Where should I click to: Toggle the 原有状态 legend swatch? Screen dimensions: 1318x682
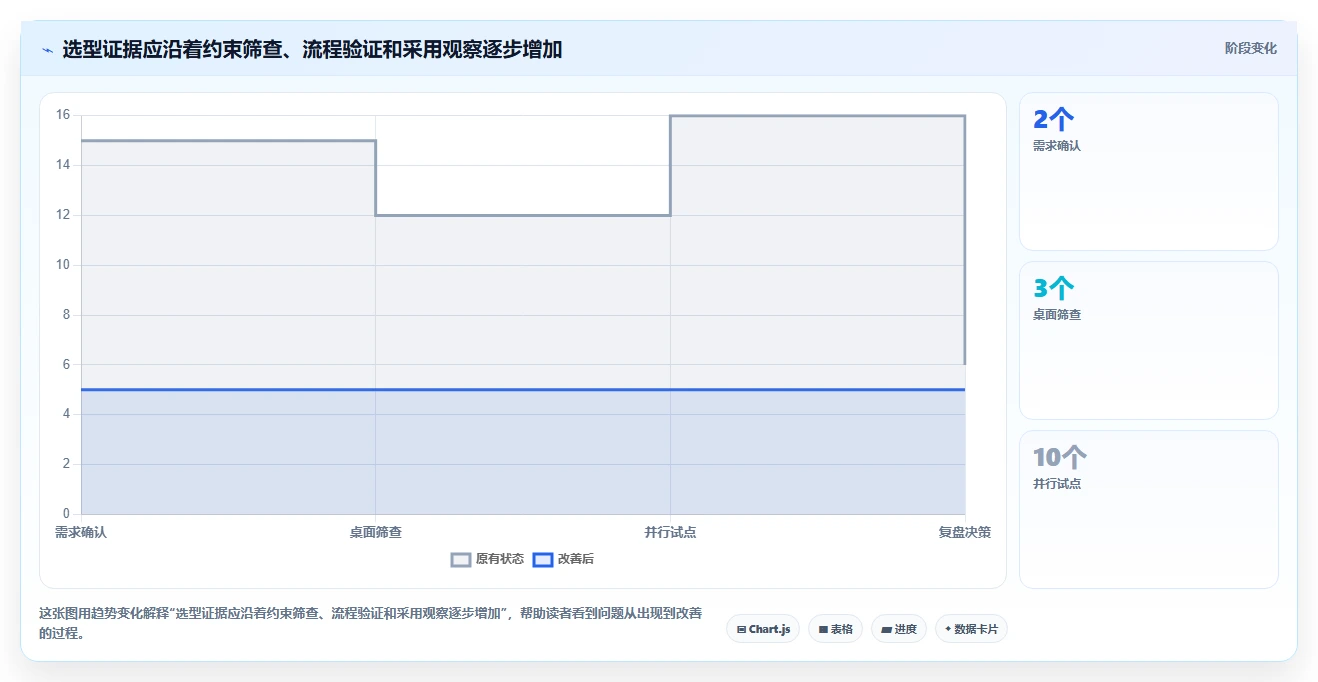461,559
